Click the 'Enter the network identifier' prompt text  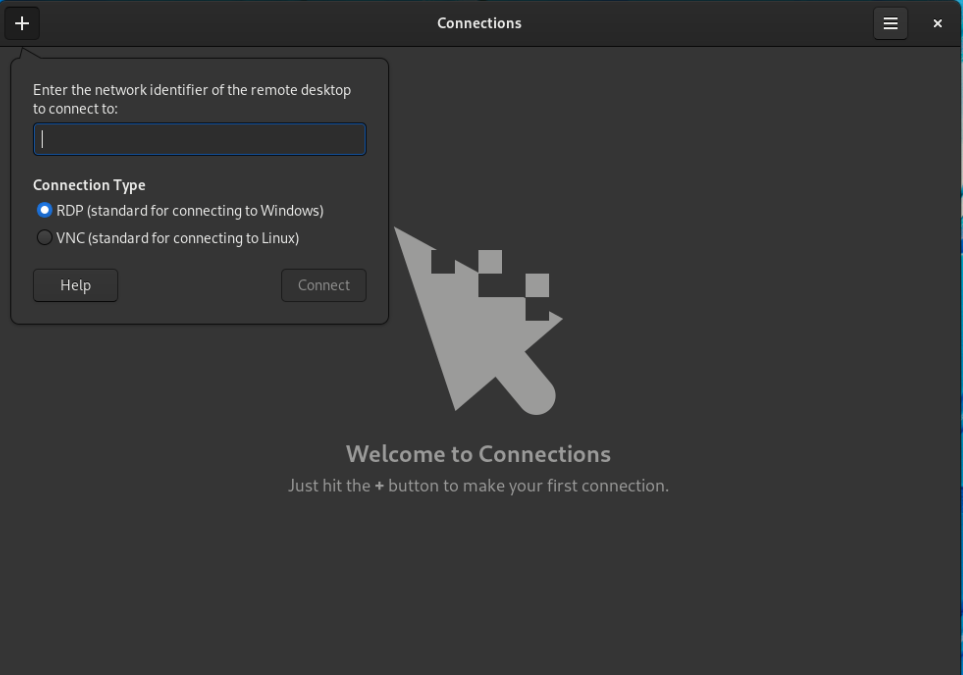pyautogui.click(x=192, y=99)
